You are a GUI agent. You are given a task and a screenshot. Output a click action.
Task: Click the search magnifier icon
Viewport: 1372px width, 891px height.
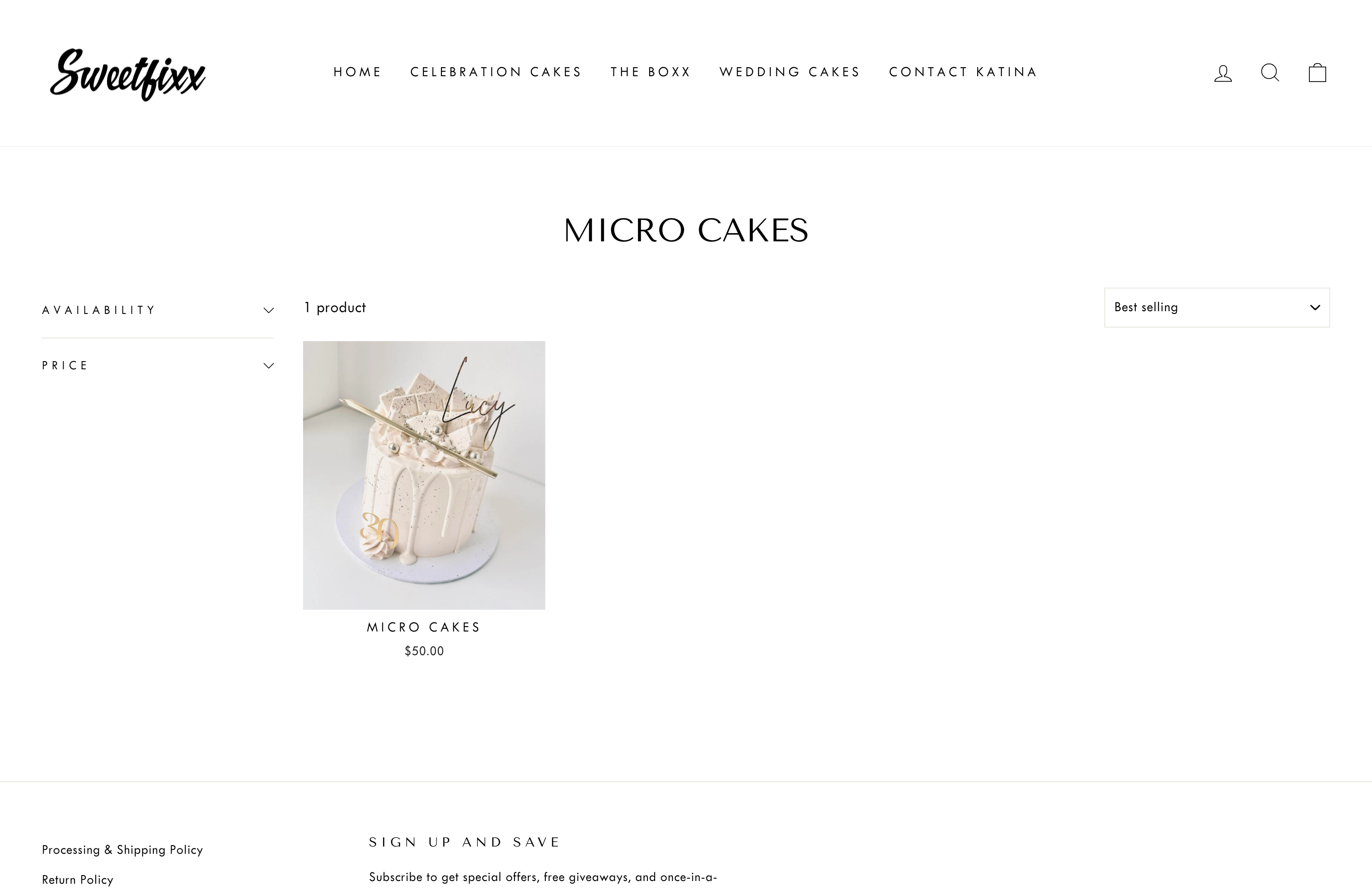pos(1270,73)
